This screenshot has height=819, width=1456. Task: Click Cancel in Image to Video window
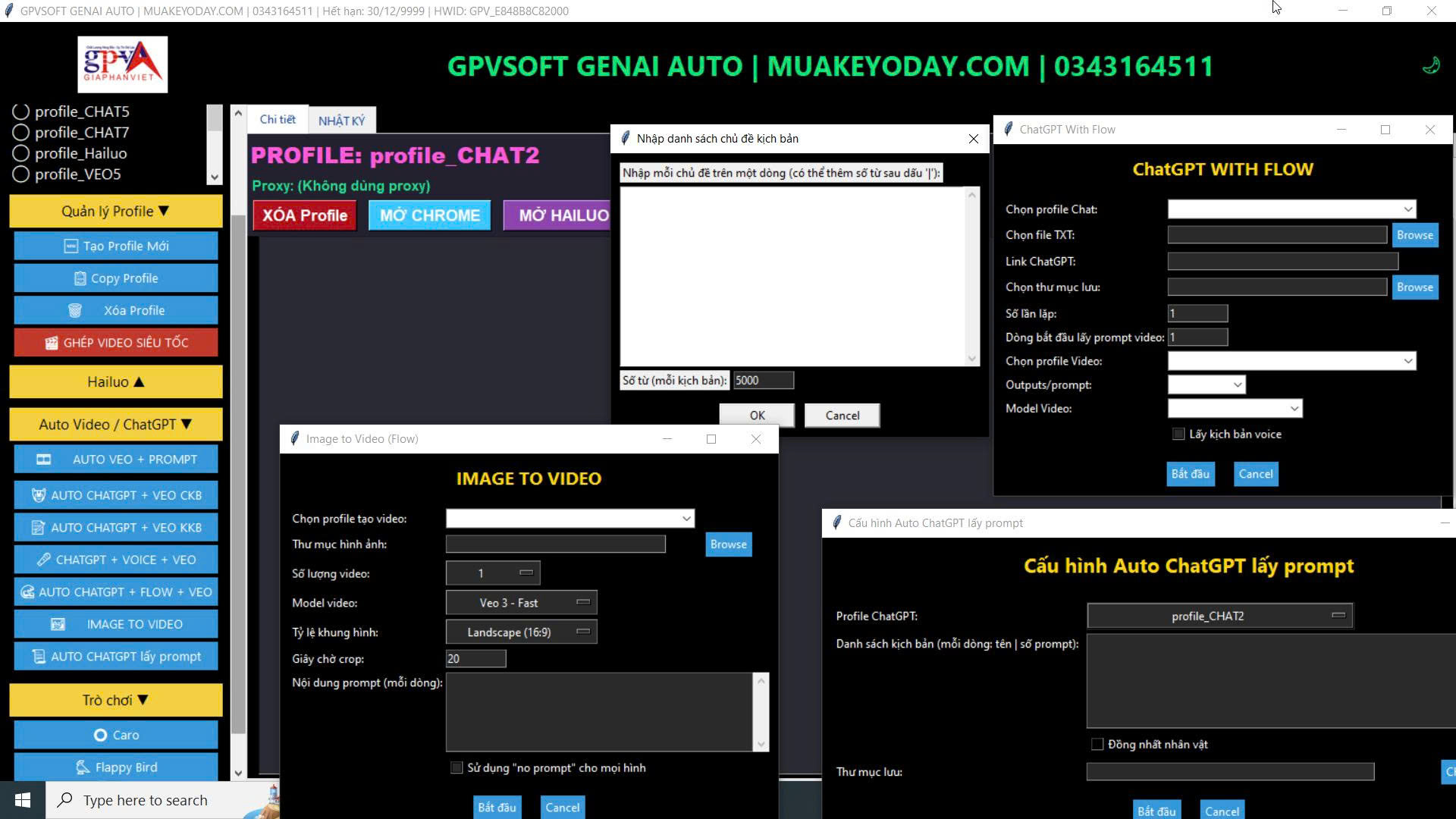[563, 808]
